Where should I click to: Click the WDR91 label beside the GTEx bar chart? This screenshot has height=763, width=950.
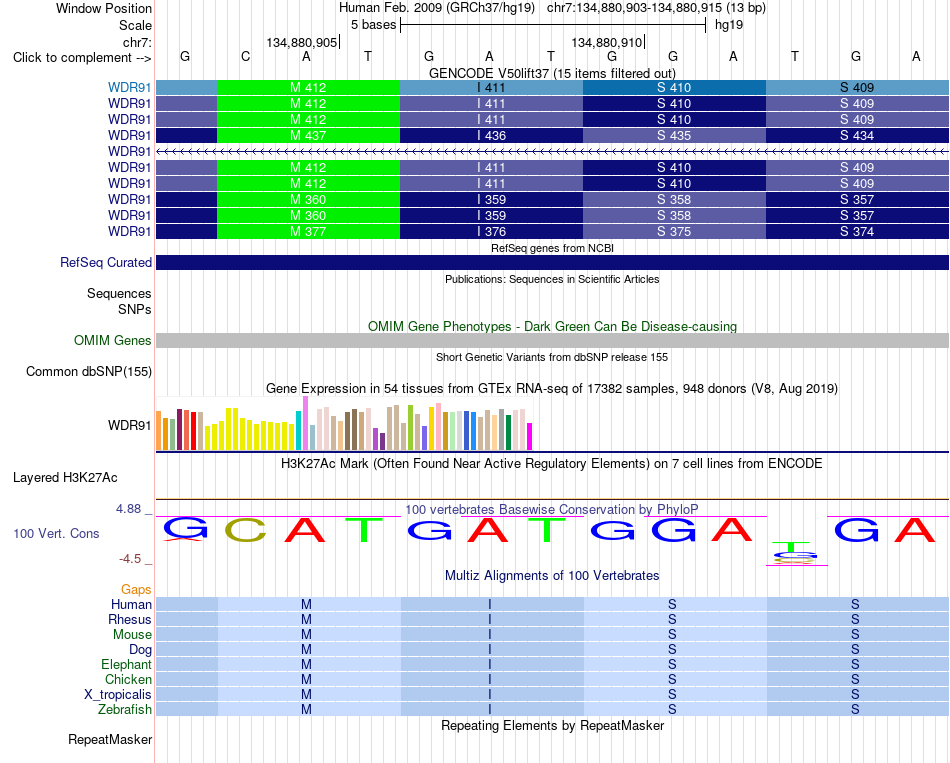tap(130, 425)
